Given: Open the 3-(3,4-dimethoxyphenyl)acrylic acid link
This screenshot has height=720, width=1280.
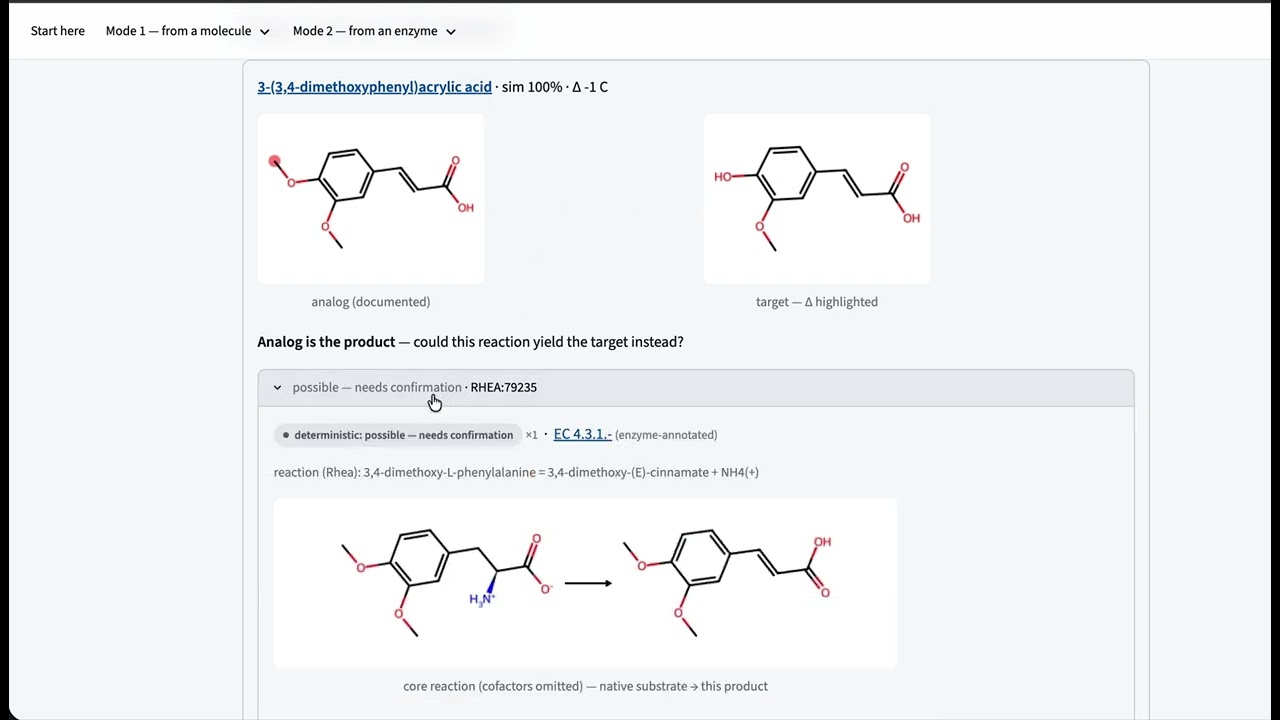Looking at the screenshot, I should pyautogui.click(x=374, y=87).
